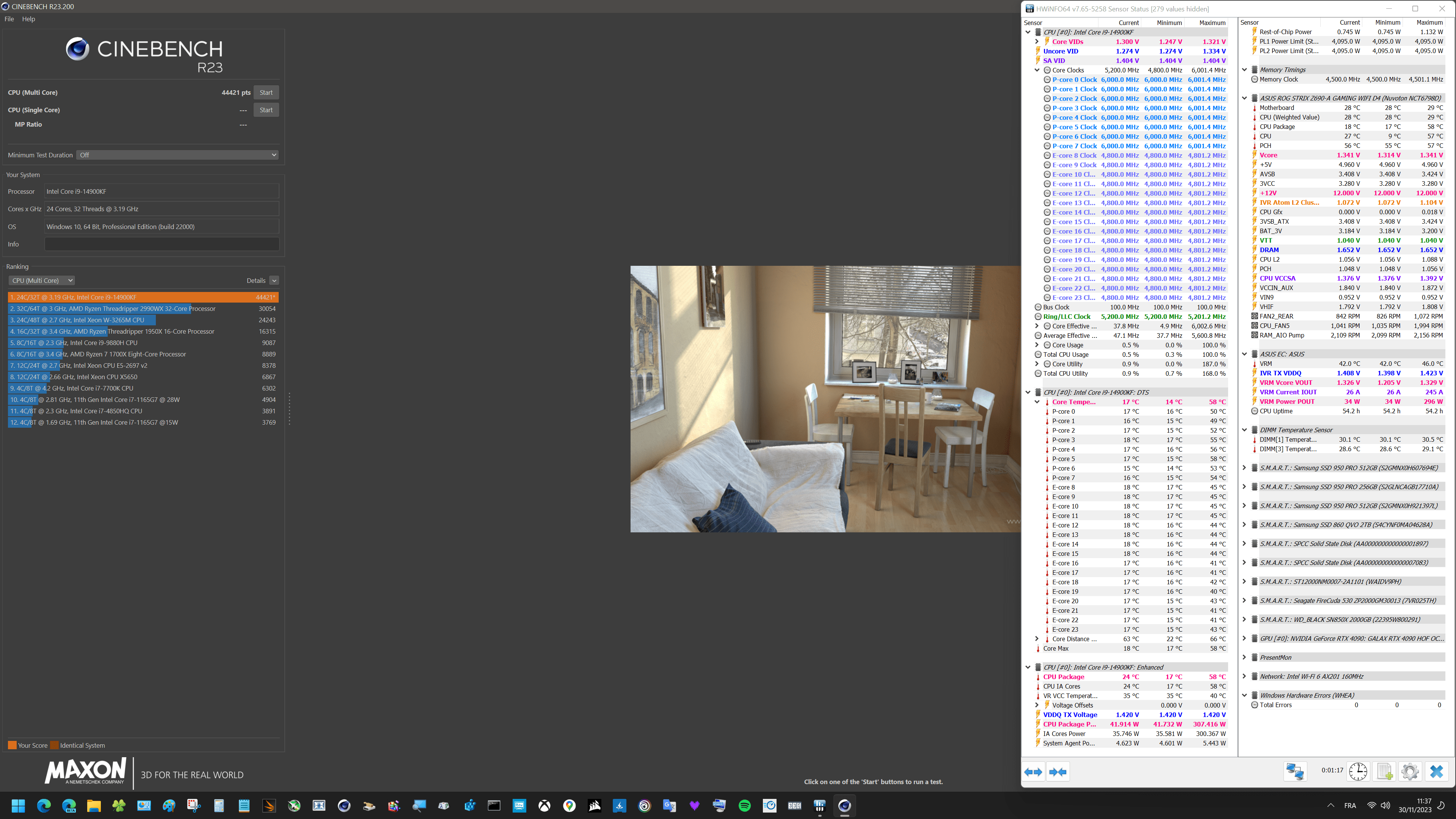Start the CPU Single Core test
The height and width of the screenshot is (819, 1456).
pyautogui.click(x=266, y=110)
